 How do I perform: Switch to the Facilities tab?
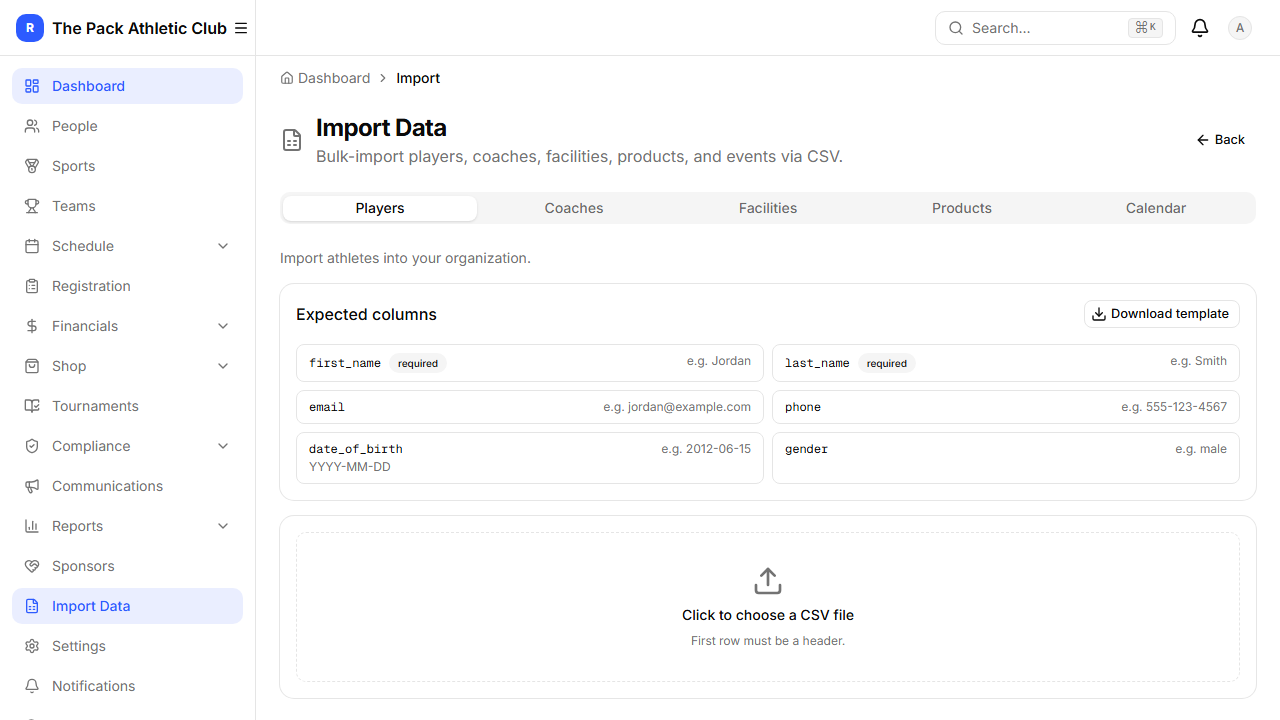(x=768, y=208)
